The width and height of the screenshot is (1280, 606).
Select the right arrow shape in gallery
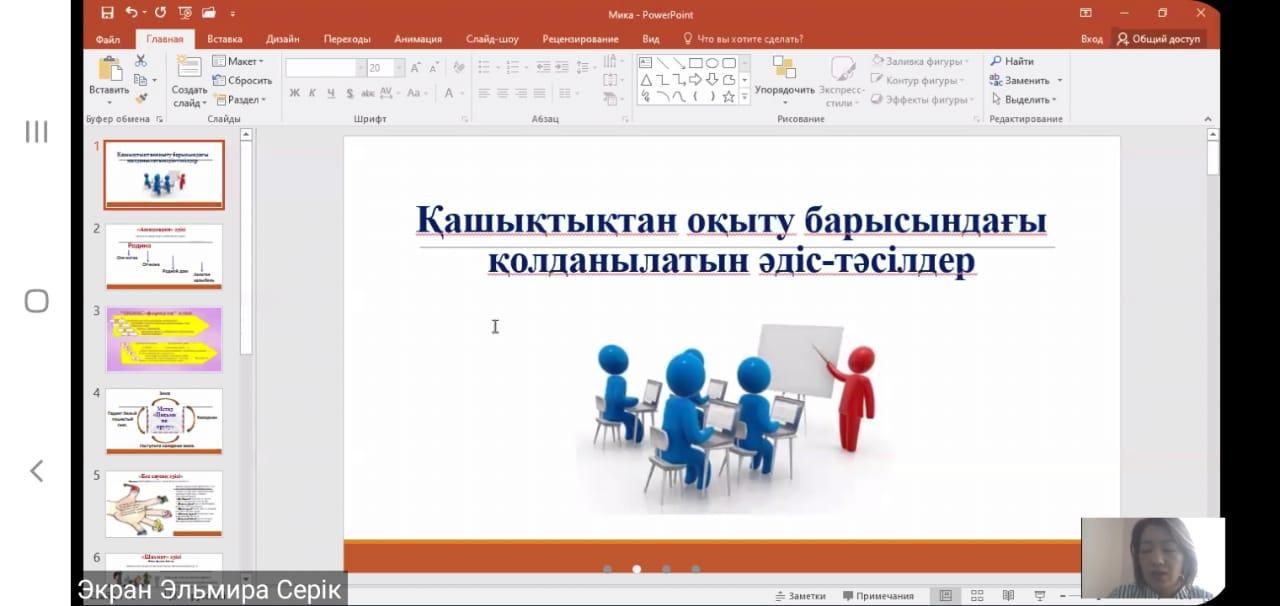(x=695, y=79)
